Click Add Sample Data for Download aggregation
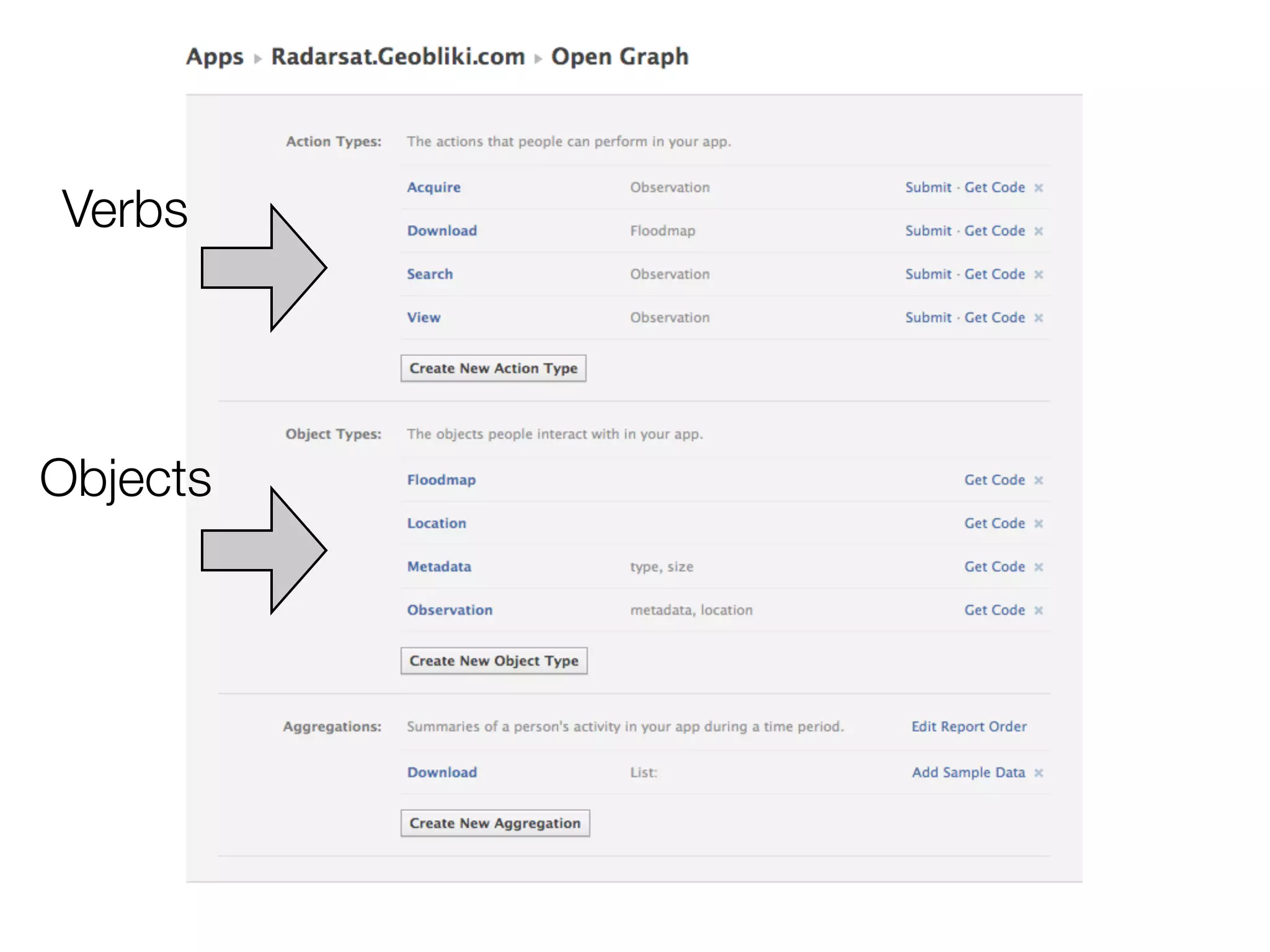The image size is (1270, 952). 968,772
